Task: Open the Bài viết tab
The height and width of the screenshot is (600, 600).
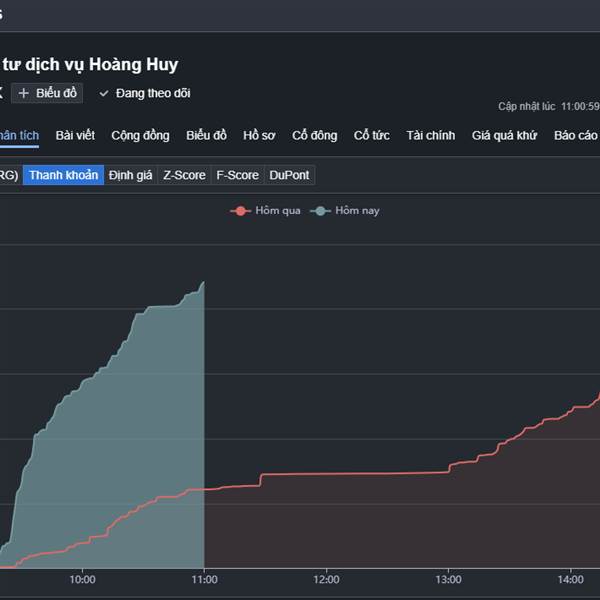Action: coord(75,136)
